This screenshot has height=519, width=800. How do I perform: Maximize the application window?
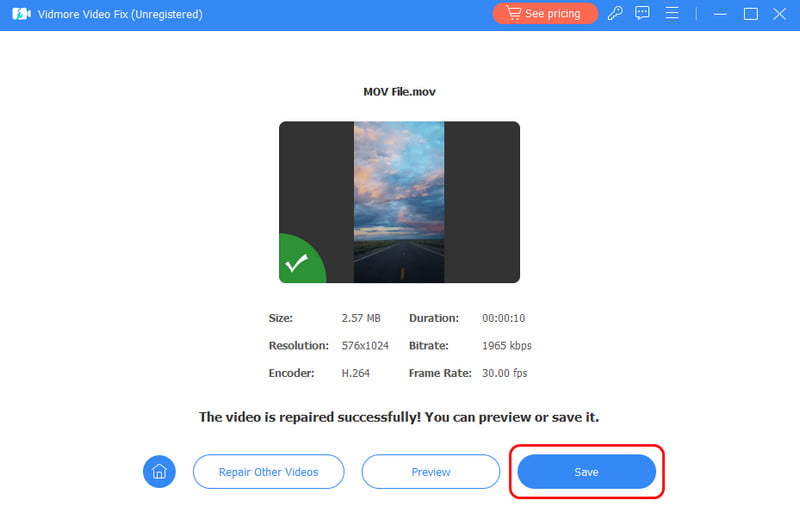750,14
